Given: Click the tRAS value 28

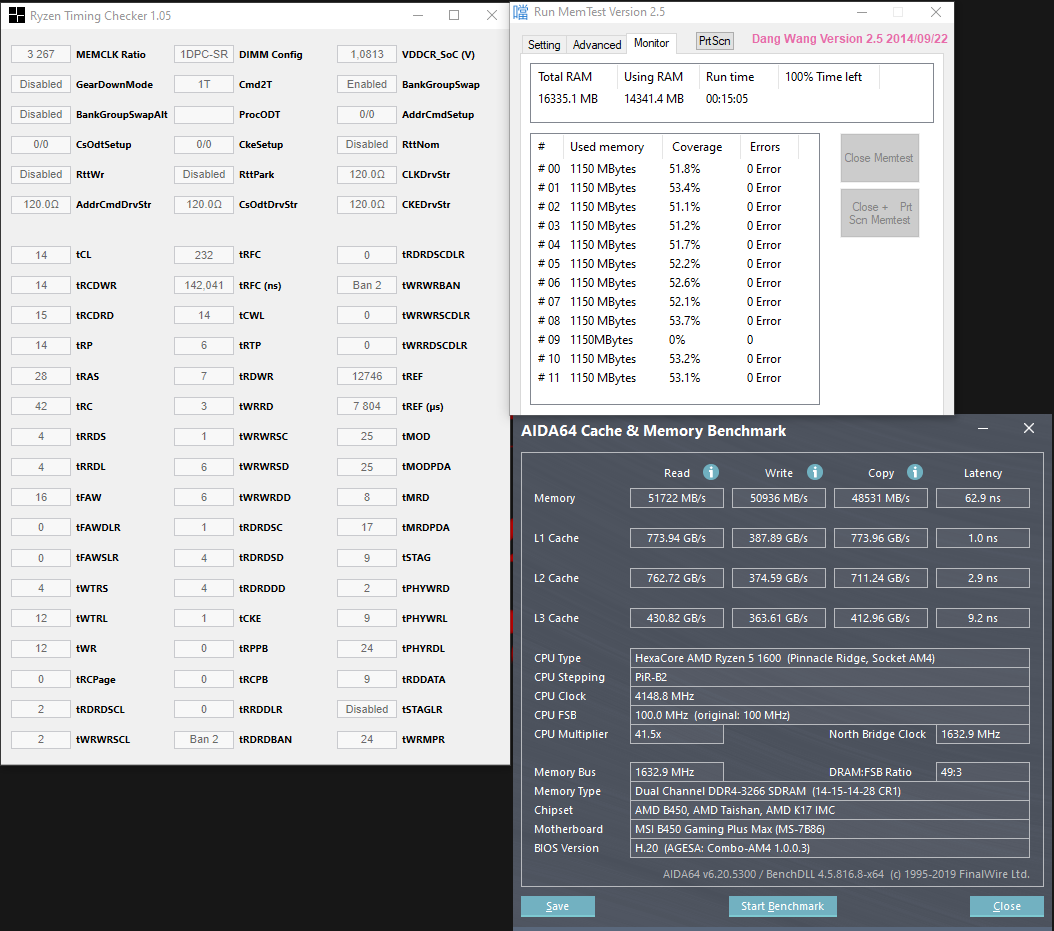Looking at the screenshot, I should (41, 376).
